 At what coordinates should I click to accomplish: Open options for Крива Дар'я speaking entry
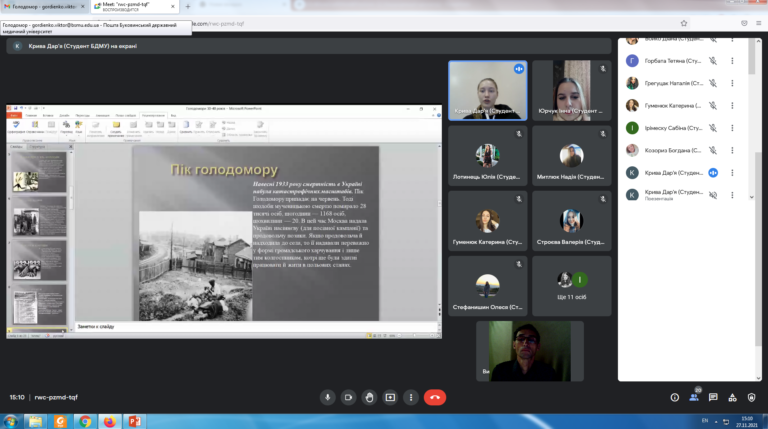[732, 172]
